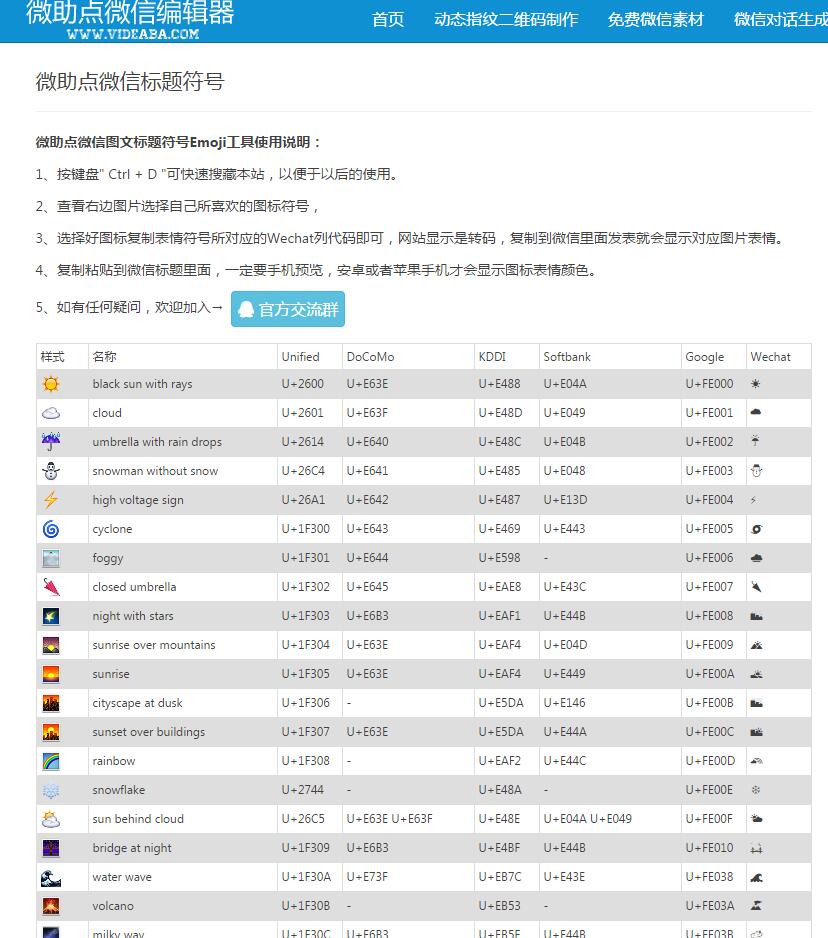
Task: Click the U+FE006 Google code
Action: (x=710, y=558)
